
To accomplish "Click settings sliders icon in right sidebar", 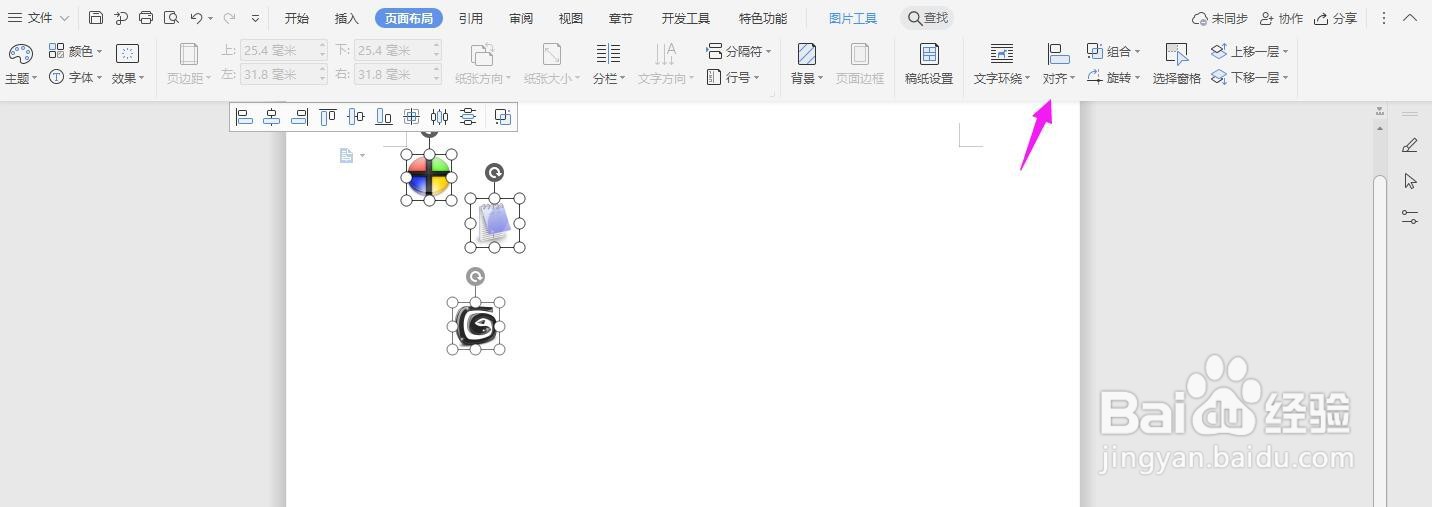I will pos(1410,216).
